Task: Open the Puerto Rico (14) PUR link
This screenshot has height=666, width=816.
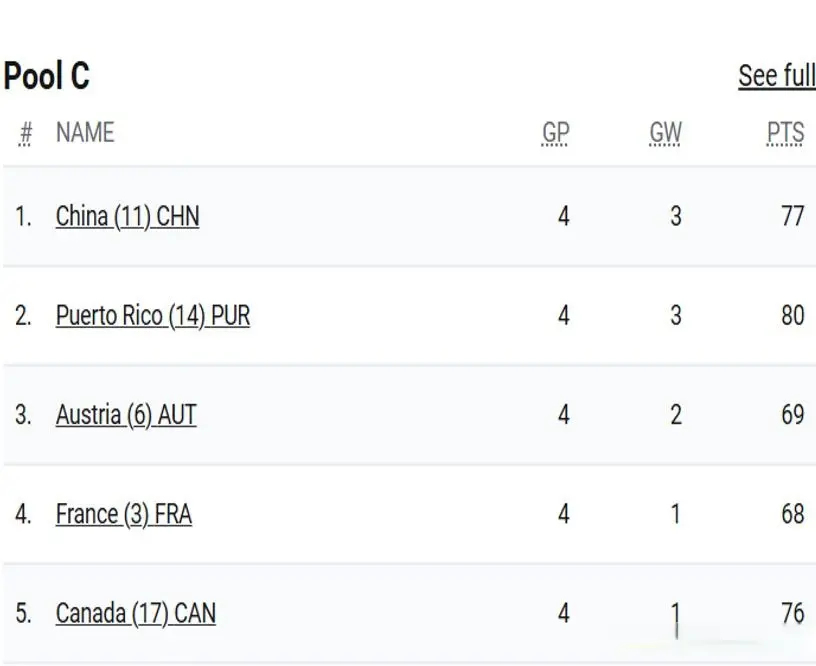Action: (152, 316)
